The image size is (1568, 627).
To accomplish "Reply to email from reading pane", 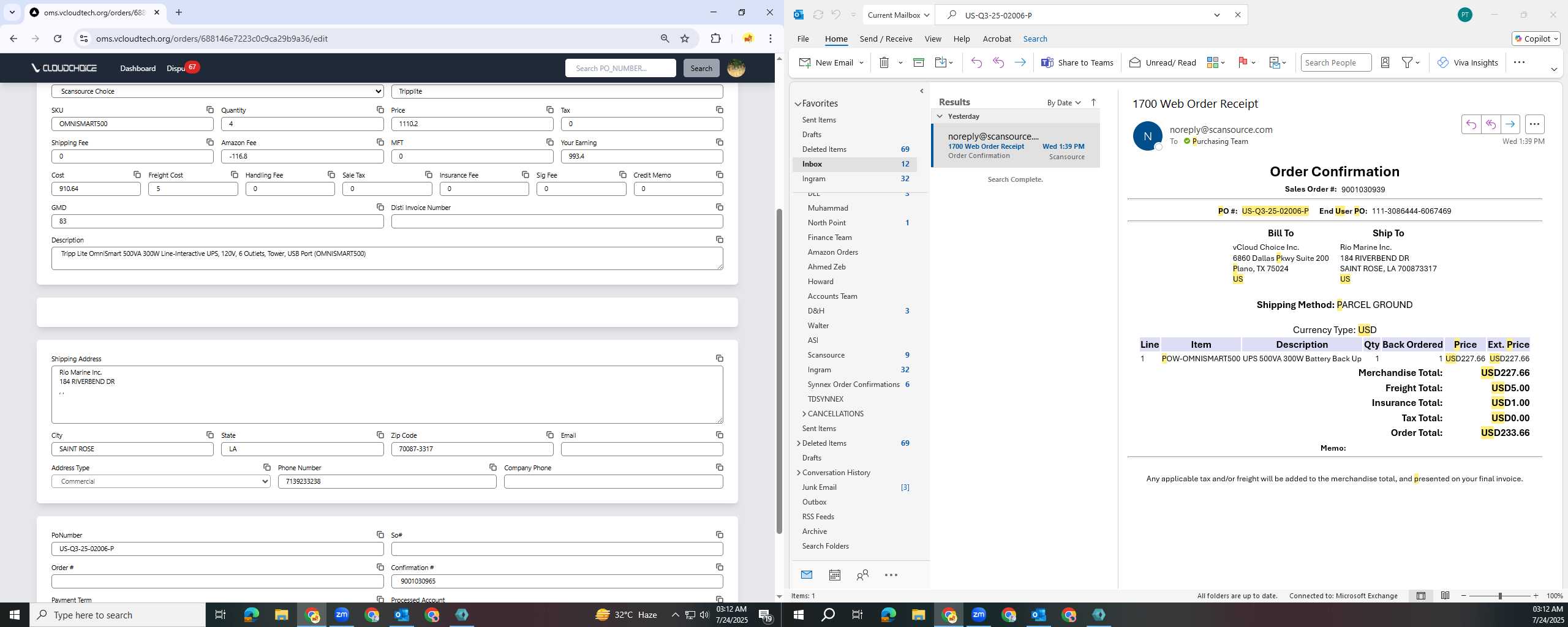I will pos(1471,124).
